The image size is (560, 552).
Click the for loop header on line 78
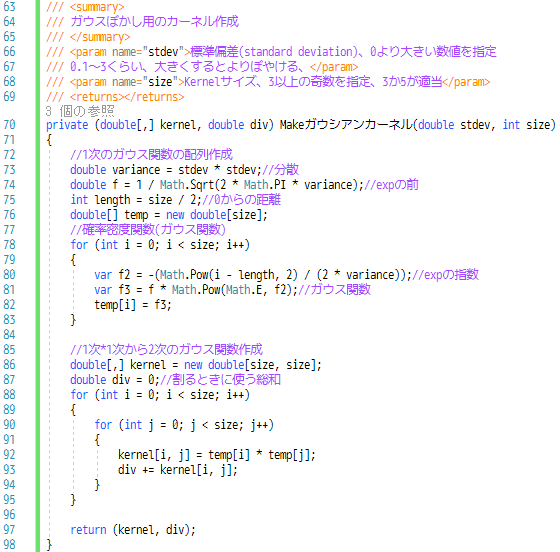(160, 245)
